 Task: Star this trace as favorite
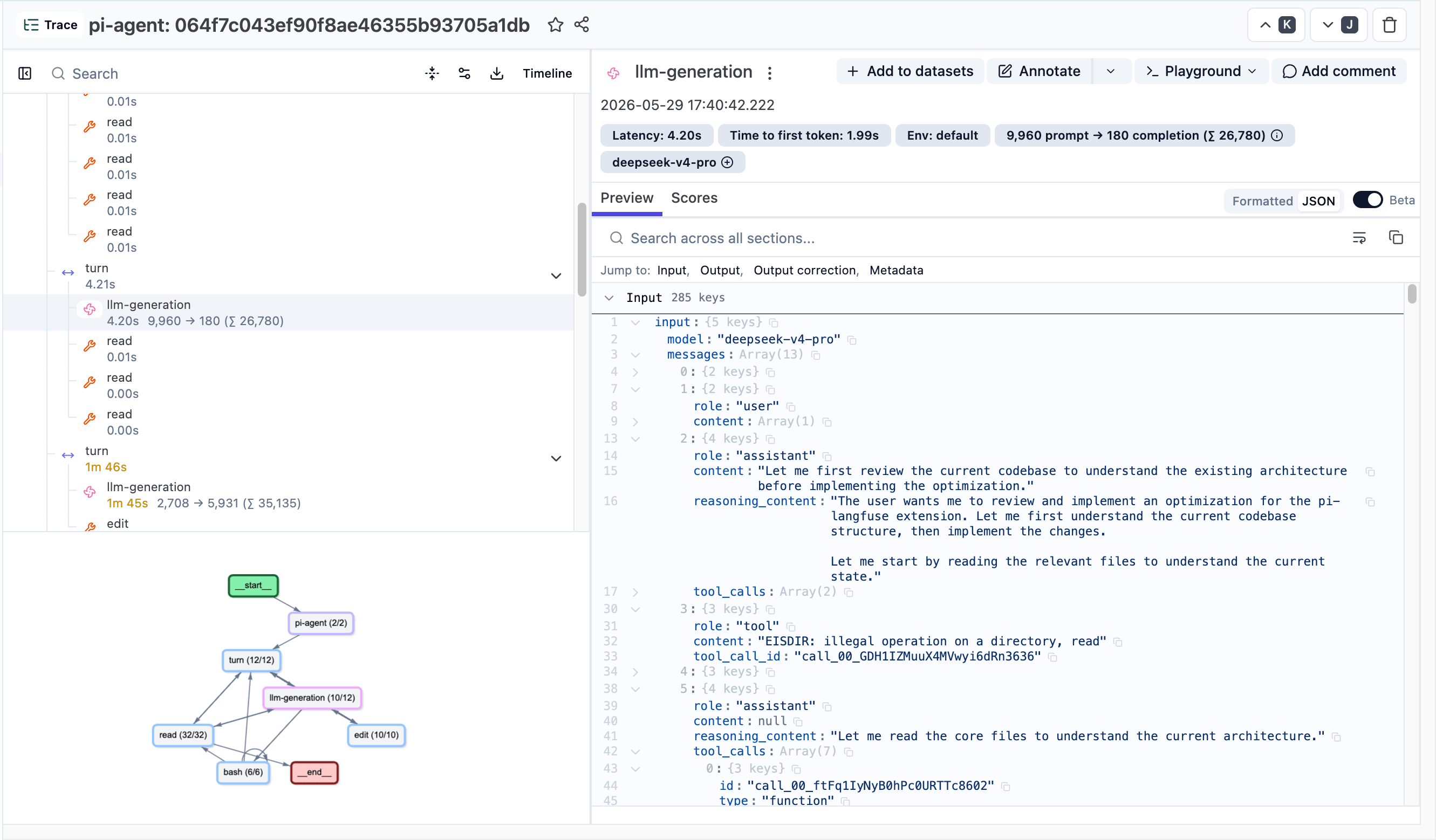tap(555, 24)
